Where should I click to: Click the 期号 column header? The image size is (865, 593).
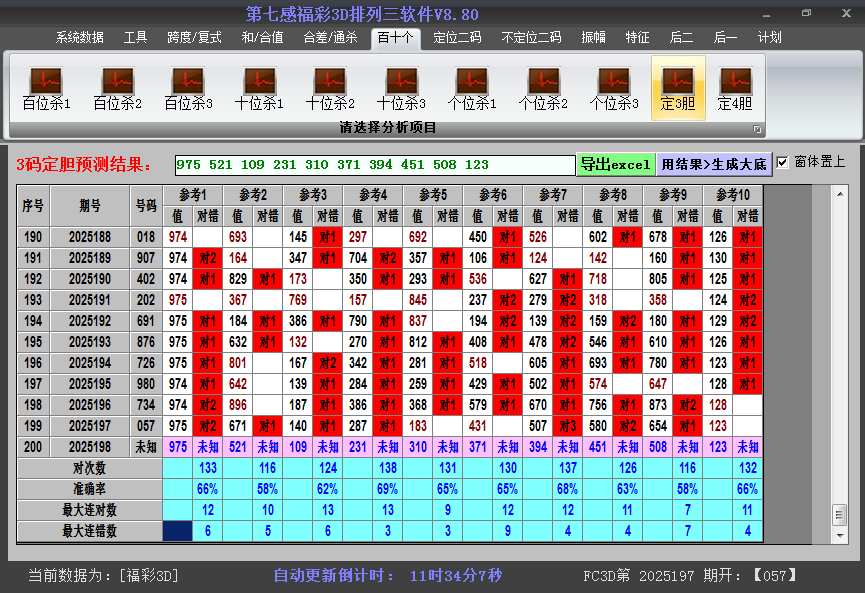(90, 205)
